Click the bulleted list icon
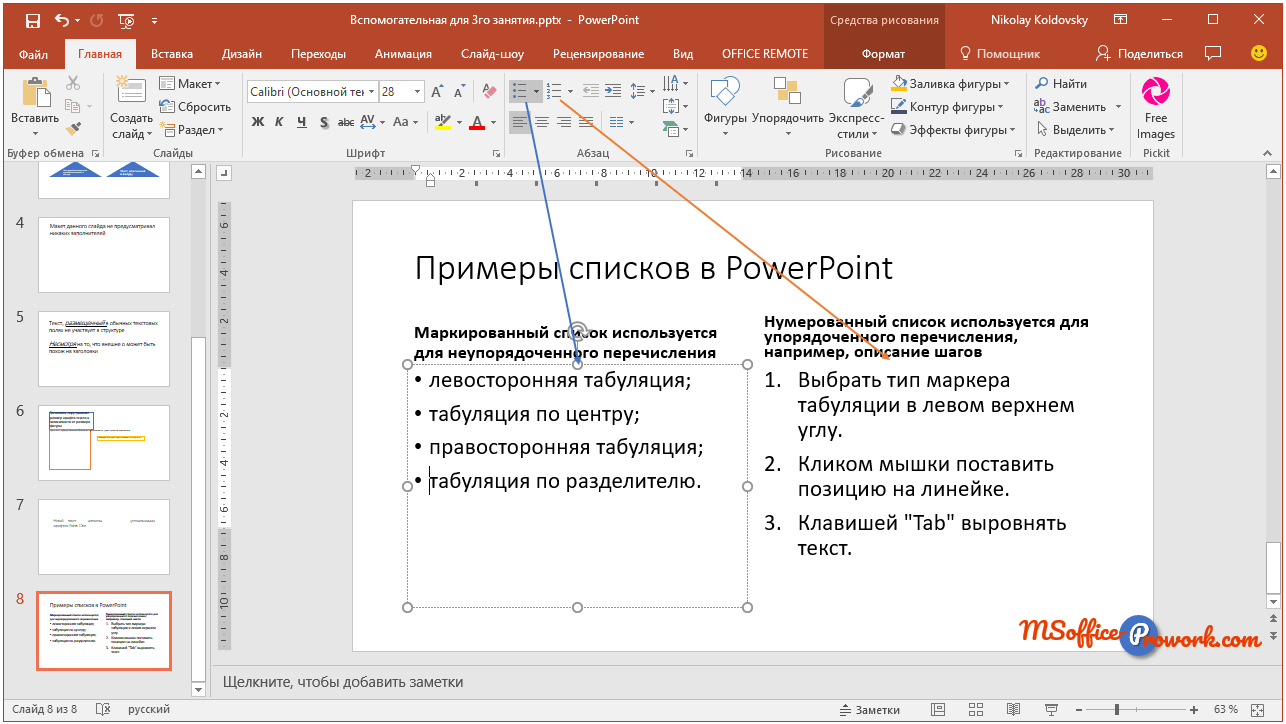The height and width of the screenshot is (724, 1286). [519, 91]
